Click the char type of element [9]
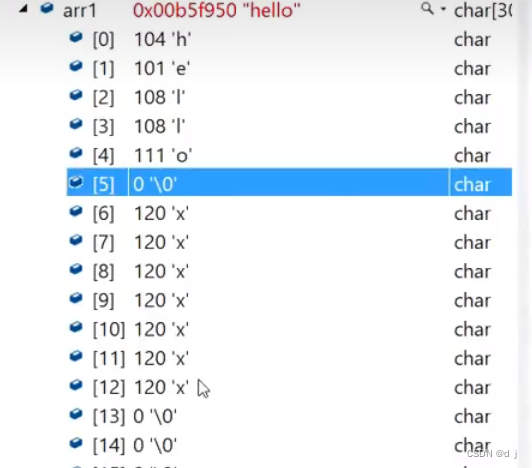The image size is (532, 468). (472, 301)
